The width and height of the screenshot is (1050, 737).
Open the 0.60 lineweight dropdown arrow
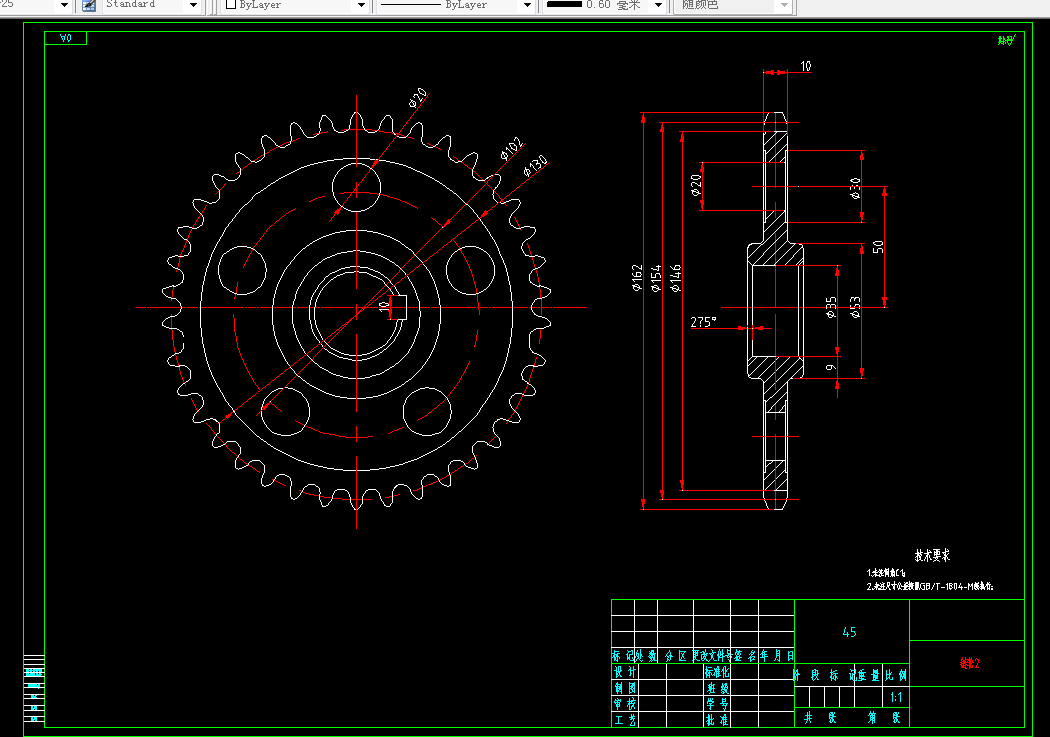click(658, 5)
